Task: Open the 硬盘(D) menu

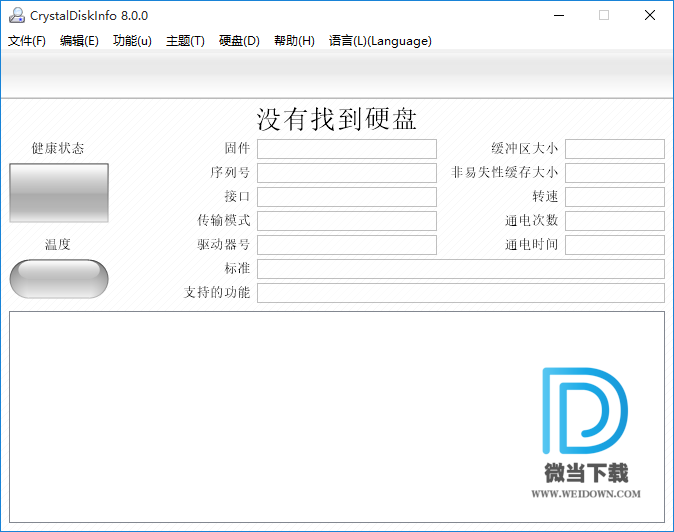Action: 239,41
